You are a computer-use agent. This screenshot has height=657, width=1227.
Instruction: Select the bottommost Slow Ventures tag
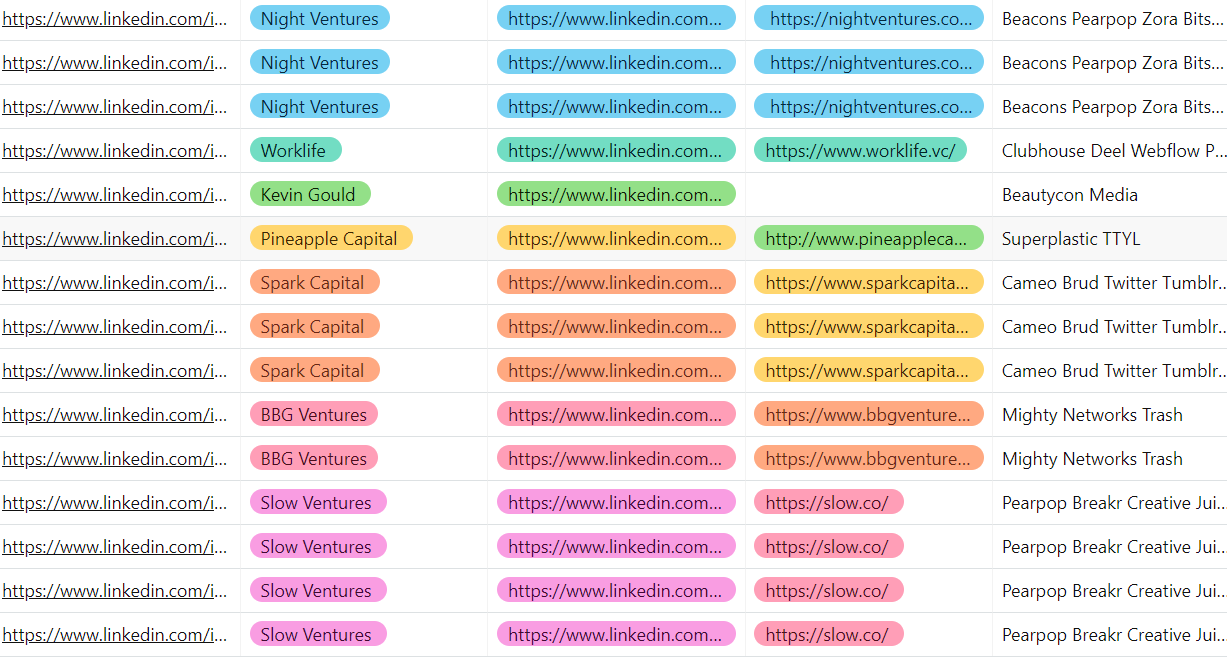coord(318,635)
